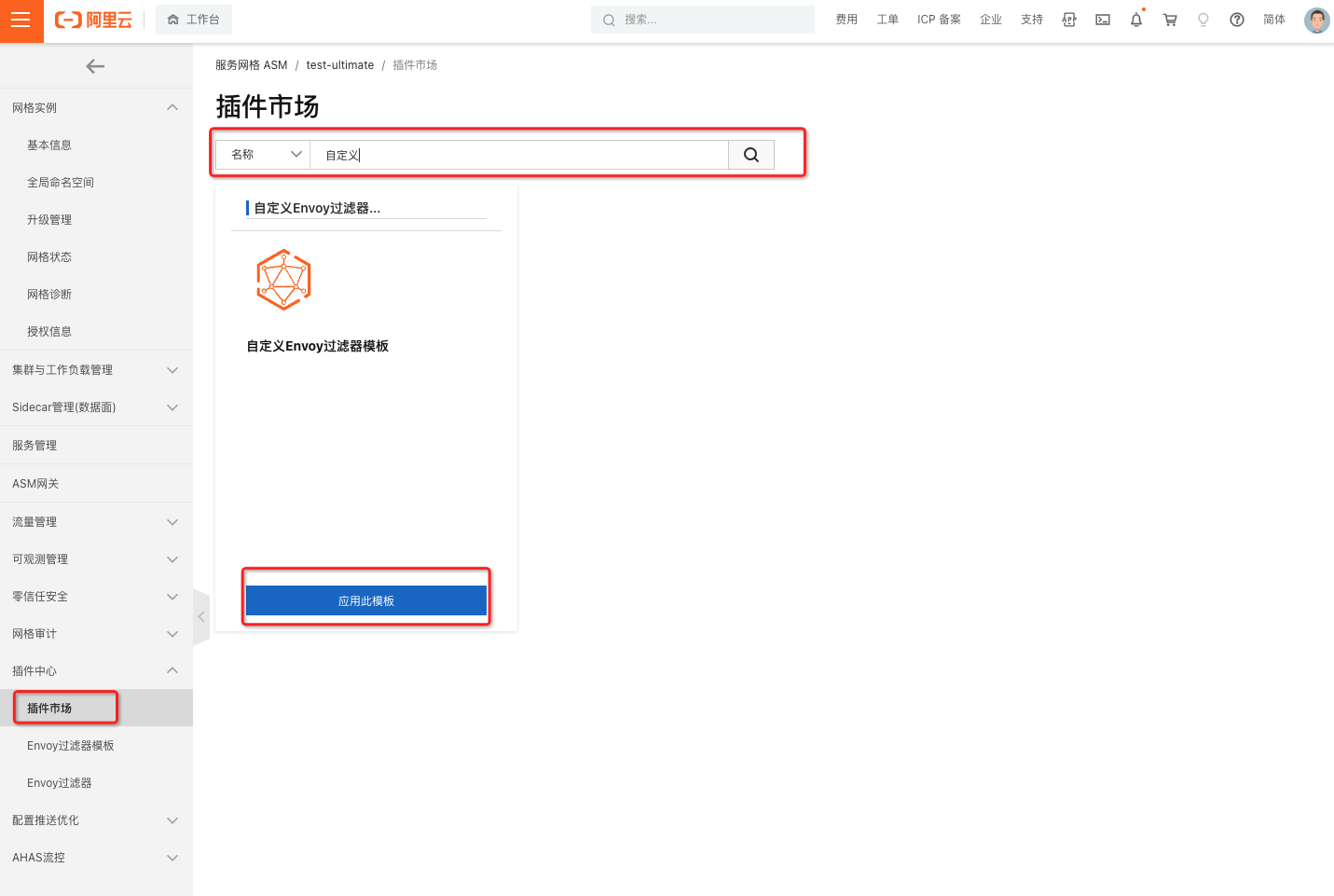
Task: Expand the 零信任安全 section
Action: [x=96, y=597]
